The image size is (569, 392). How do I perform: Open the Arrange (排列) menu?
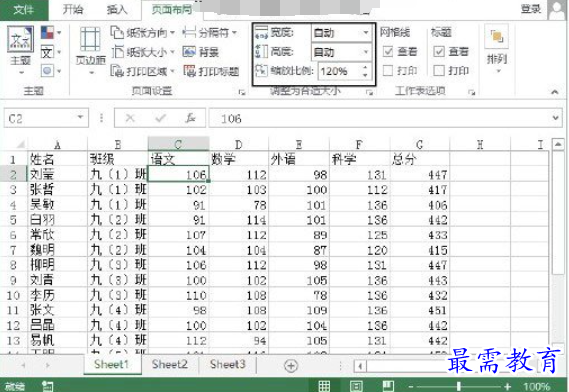497,49
